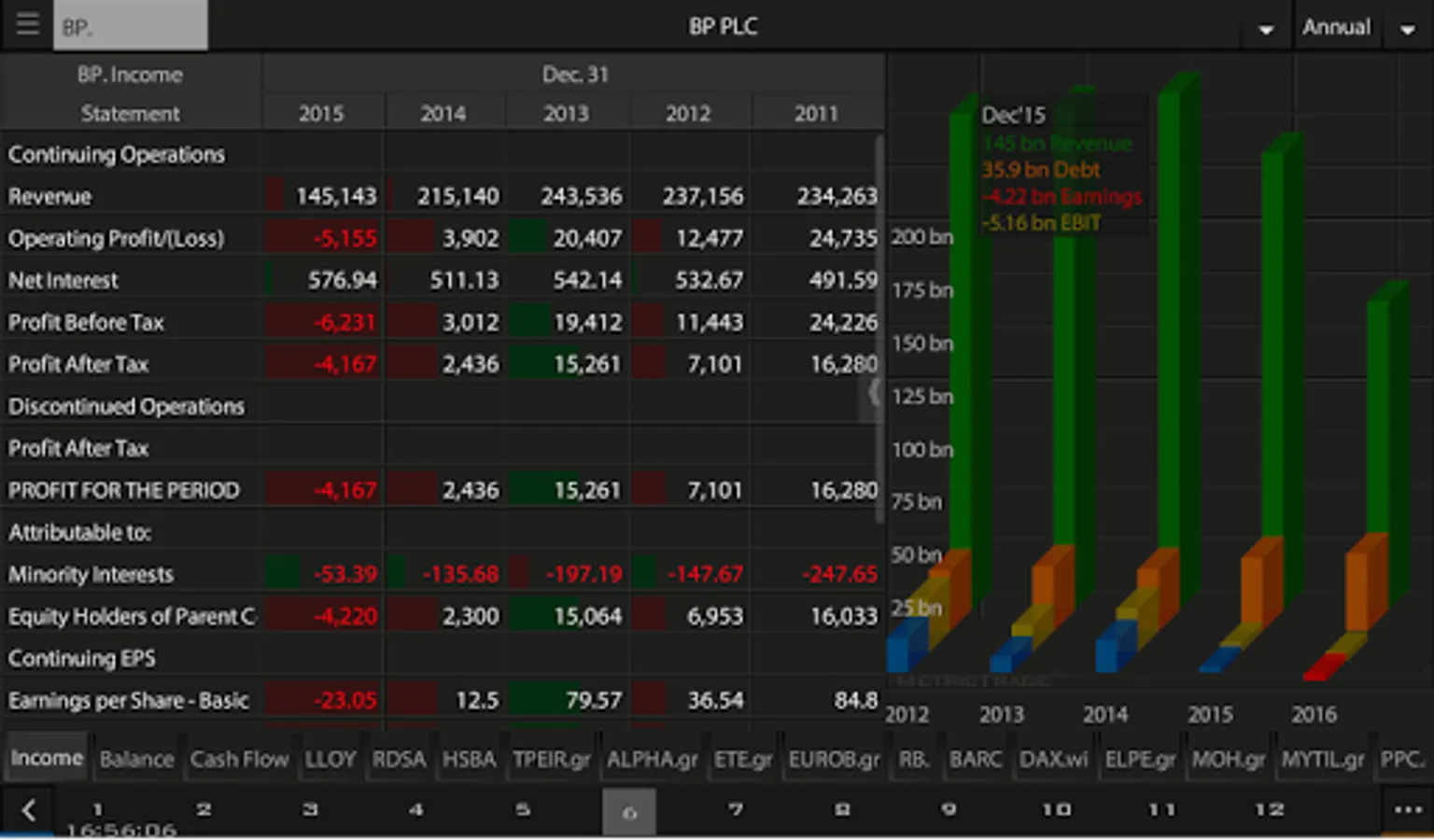Select the 2015 column header
Viewport: 1434px width, 840px height.
click(321, 113)
